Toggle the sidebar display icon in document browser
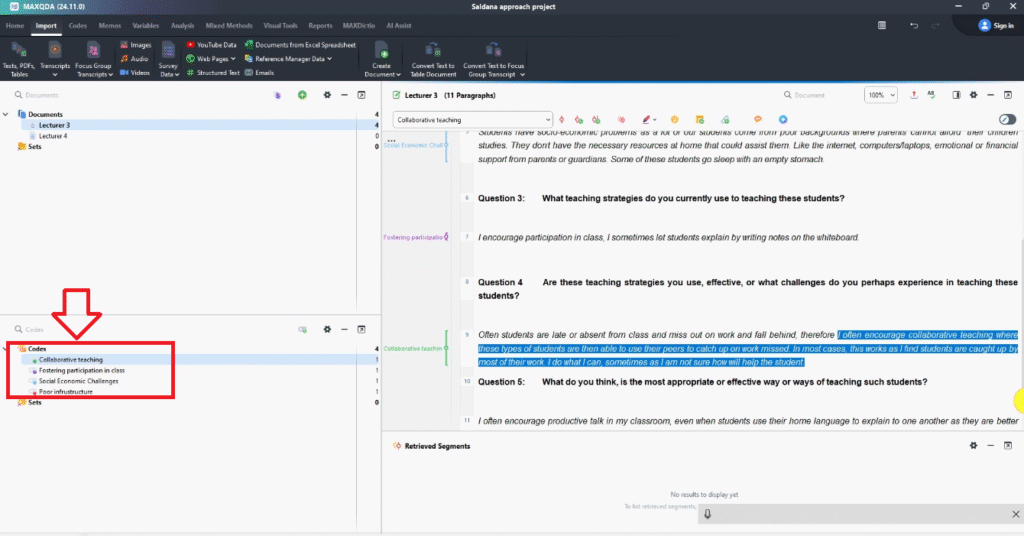Viewport: 1024px width, 536px height. (956, 95)
